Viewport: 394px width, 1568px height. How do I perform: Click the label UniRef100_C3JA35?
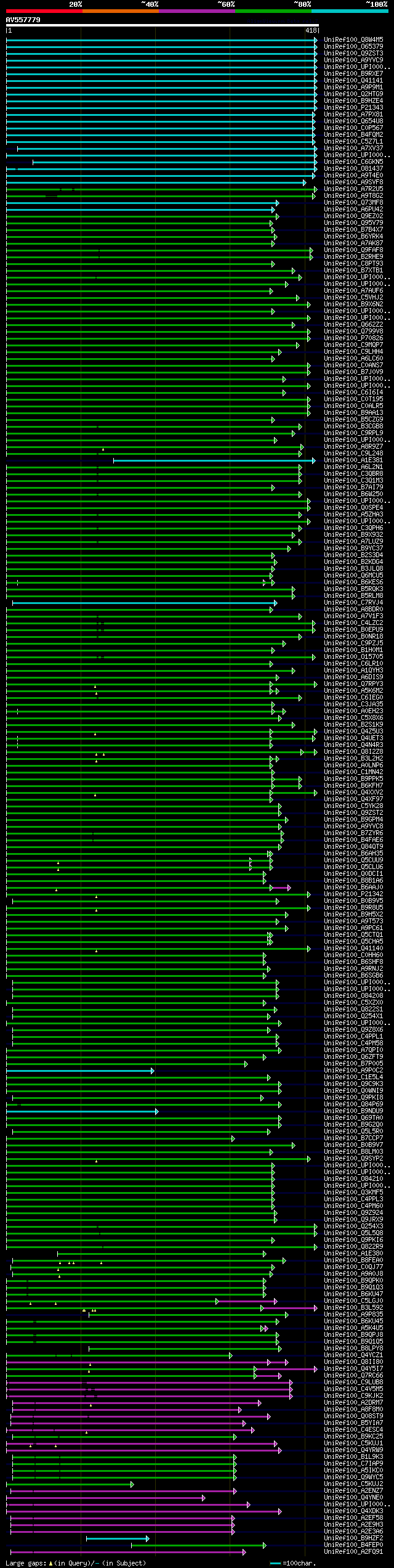(x=353, y=704)
